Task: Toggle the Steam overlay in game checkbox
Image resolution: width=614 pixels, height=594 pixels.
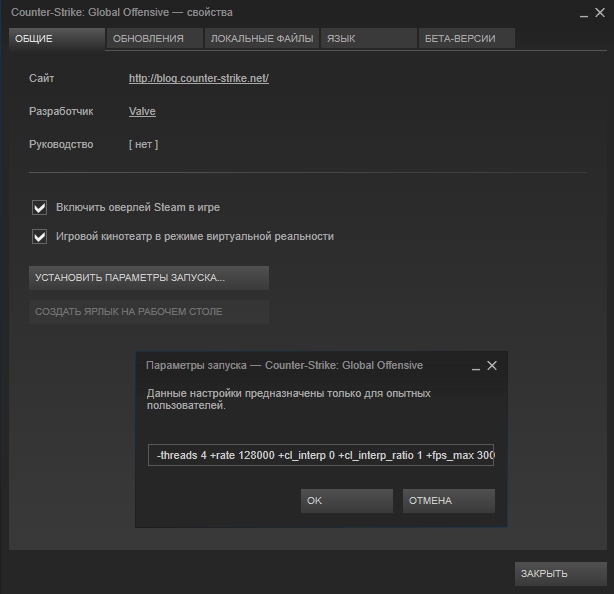Action: pos(40,208)
